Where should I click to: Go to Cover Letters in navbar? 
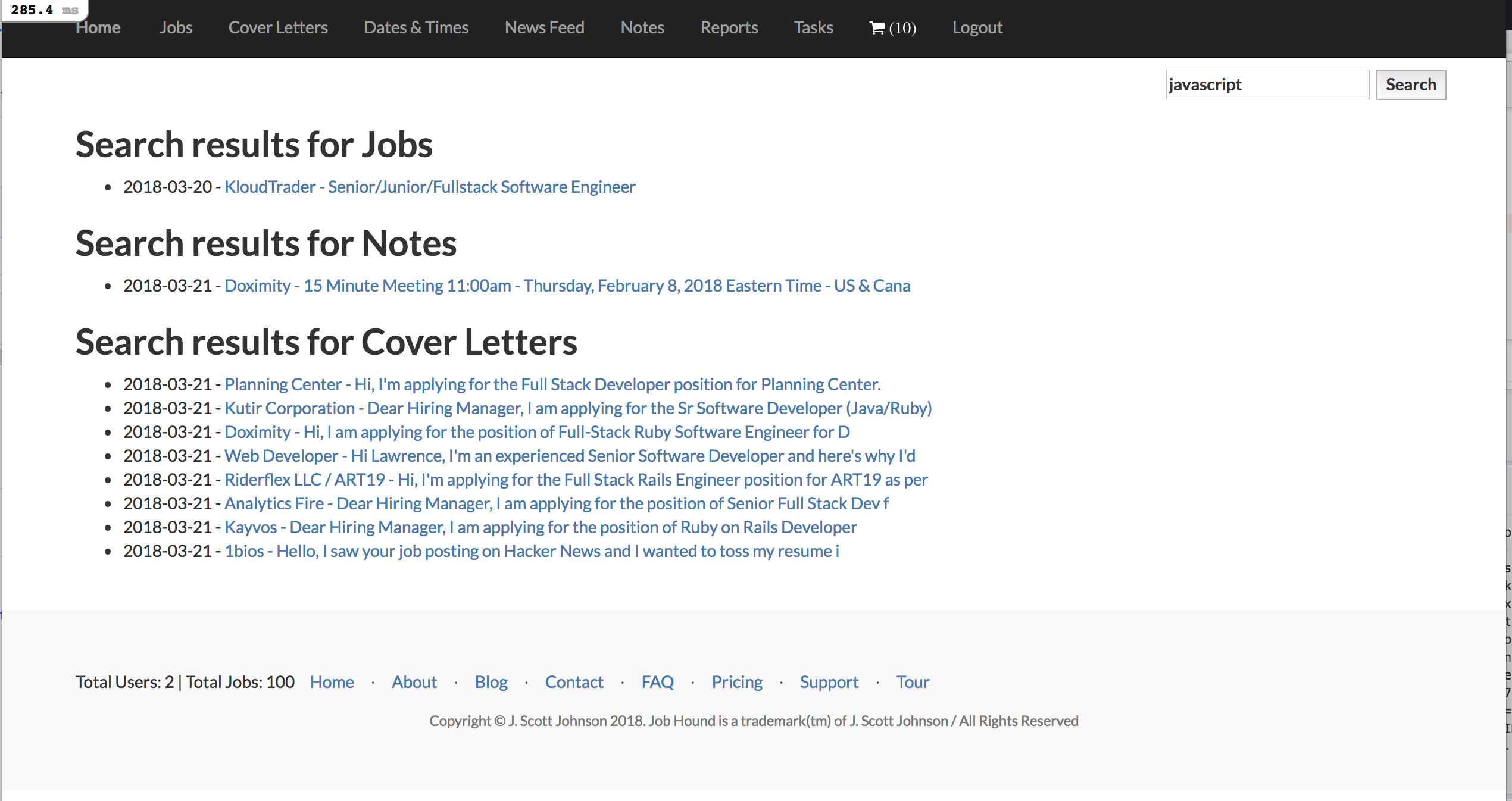point(278,28)
